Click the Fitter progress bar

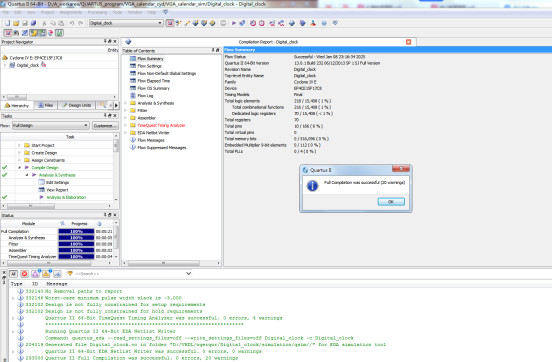(x=76, y=244)
